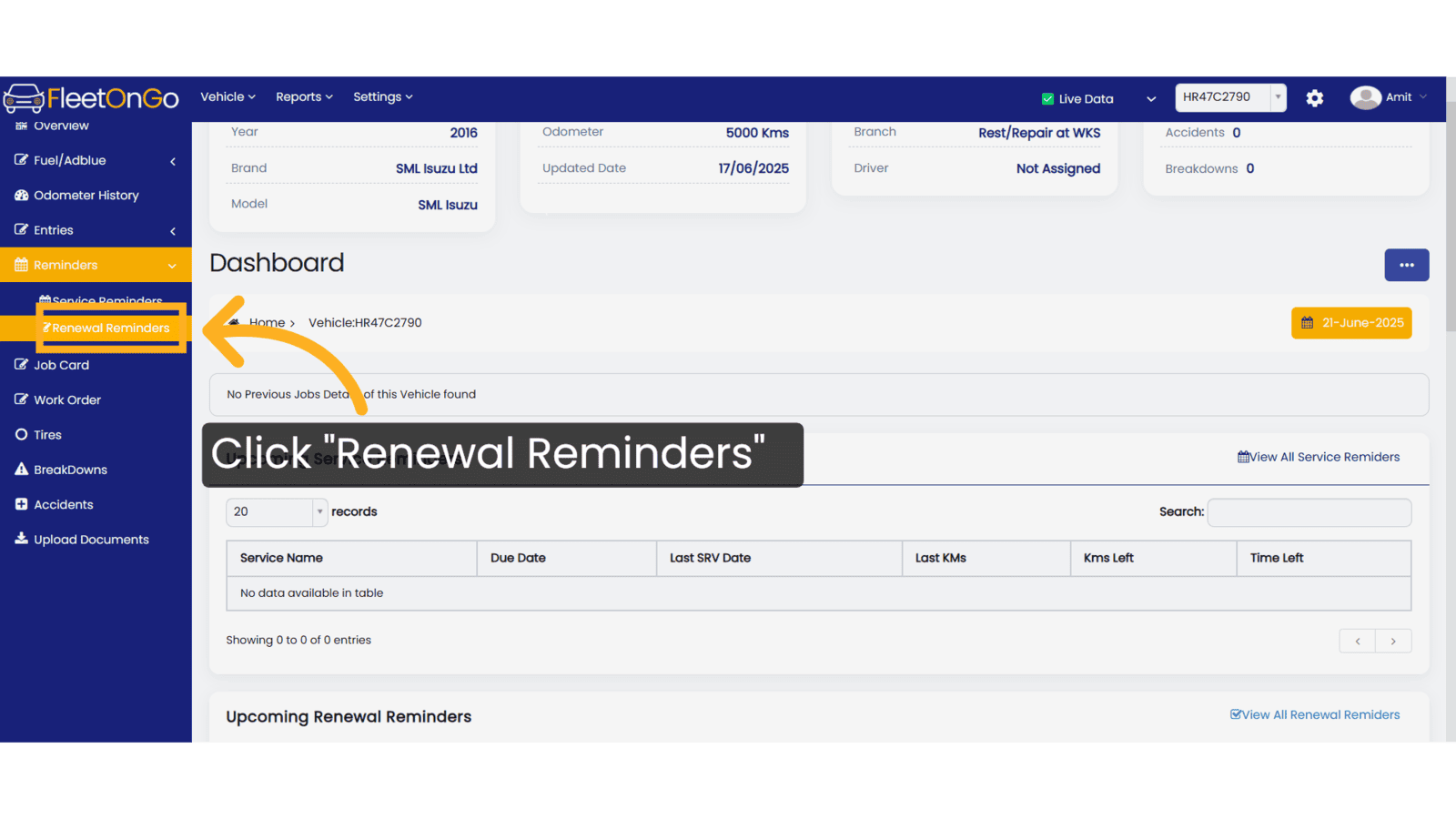Sort by Service Name column
Image resolution: width=1456 pixels, height=819 pixels.
point(351,558)
